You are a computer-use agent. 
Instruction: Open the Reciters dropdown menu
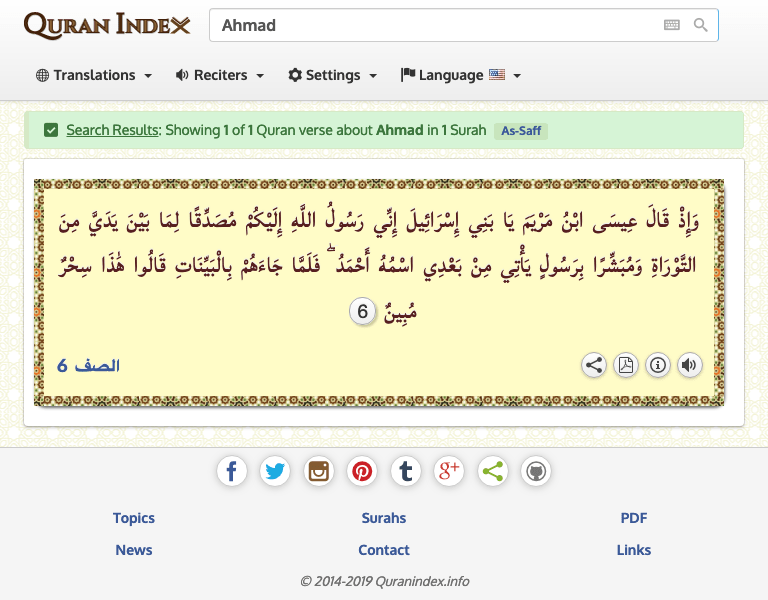(220, 75)
